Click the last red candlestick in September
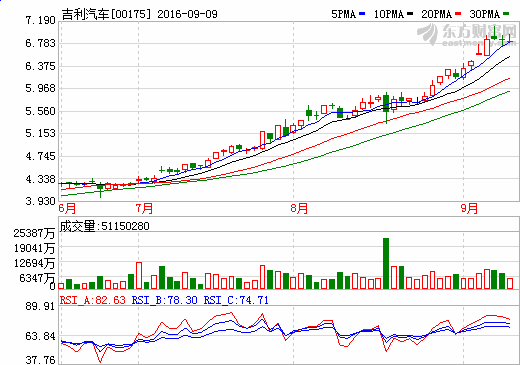The image size is (520, 365). (510, 39)
